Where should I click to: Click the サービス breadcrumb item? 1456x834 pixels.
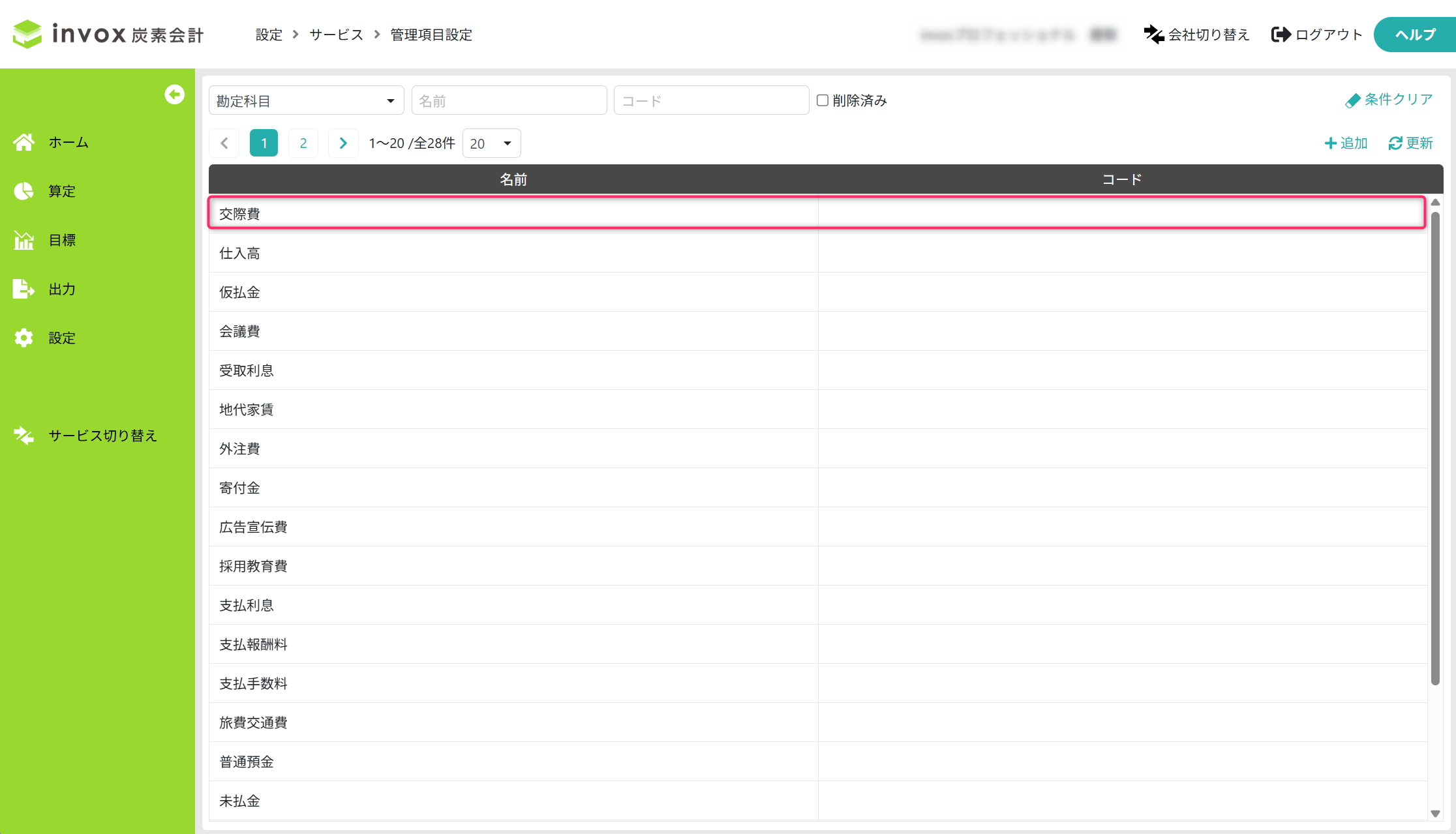pos(336,35)
